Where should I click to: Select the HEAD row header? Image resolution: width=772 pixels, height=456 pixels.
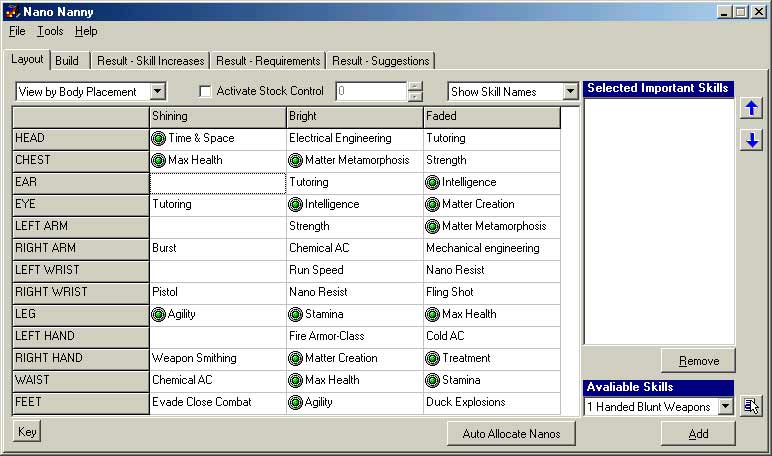(81, 138)
